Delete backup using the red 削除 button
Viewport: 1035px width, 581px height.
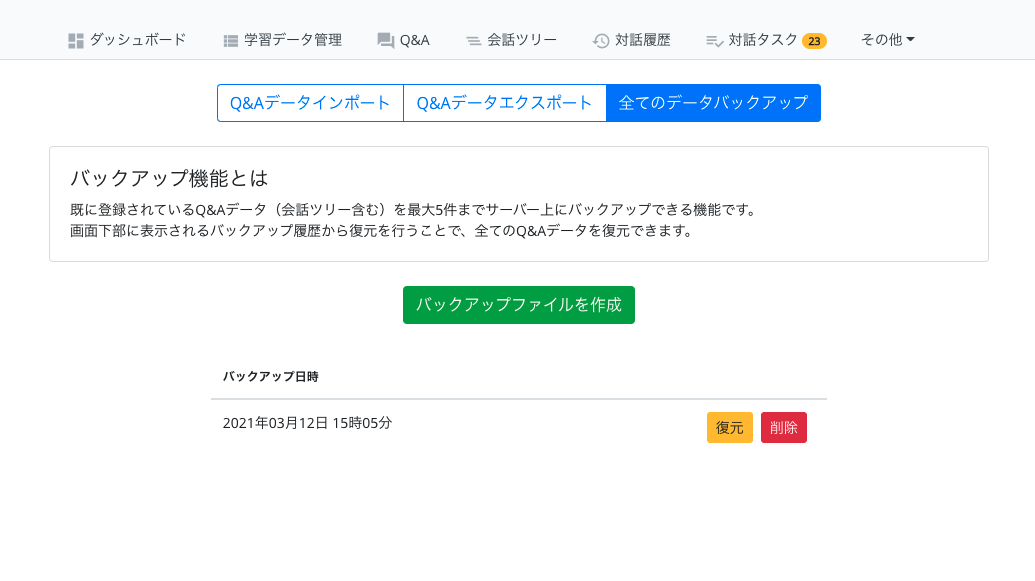784,427
